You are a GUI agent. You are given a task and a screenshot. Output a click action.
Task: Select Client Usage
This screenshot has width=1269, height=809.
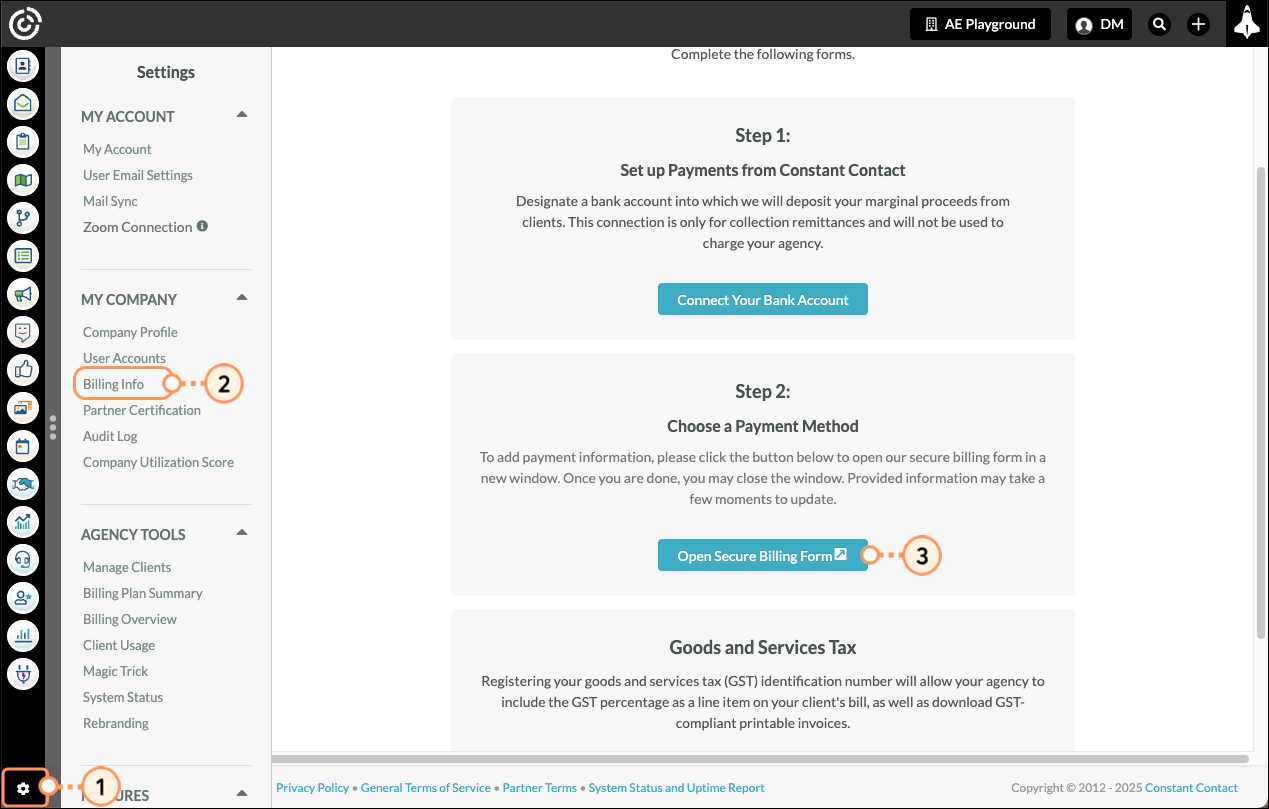[x=119, y=645]
